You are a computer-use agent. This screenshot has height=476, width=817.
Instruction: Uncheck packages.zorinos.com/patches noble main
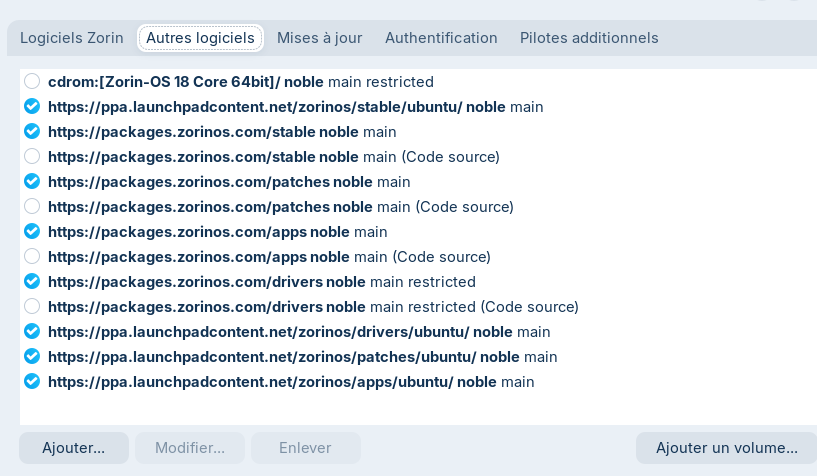32,181
